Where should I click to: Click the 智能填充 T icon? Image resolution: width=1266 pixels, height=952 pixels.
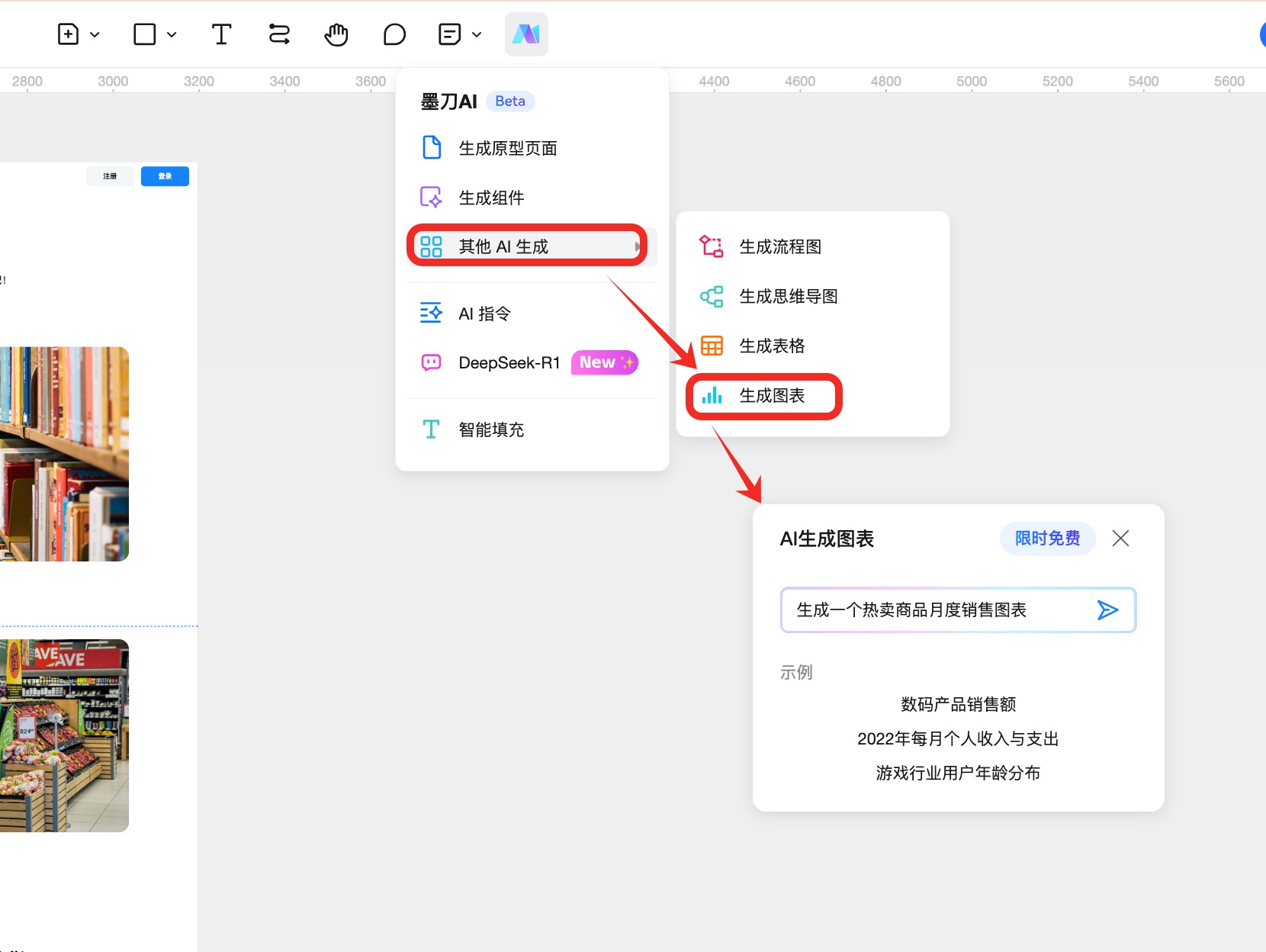tap(431, 429)
